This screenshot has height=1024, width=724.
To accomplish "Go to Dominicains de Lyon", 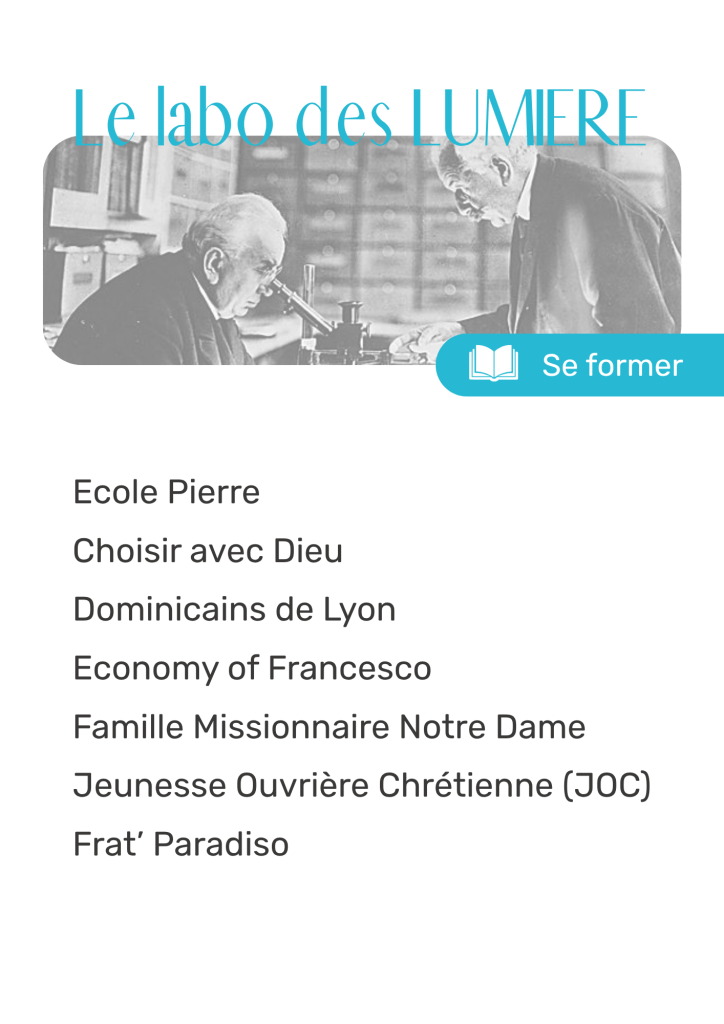I will coord(234,610).
